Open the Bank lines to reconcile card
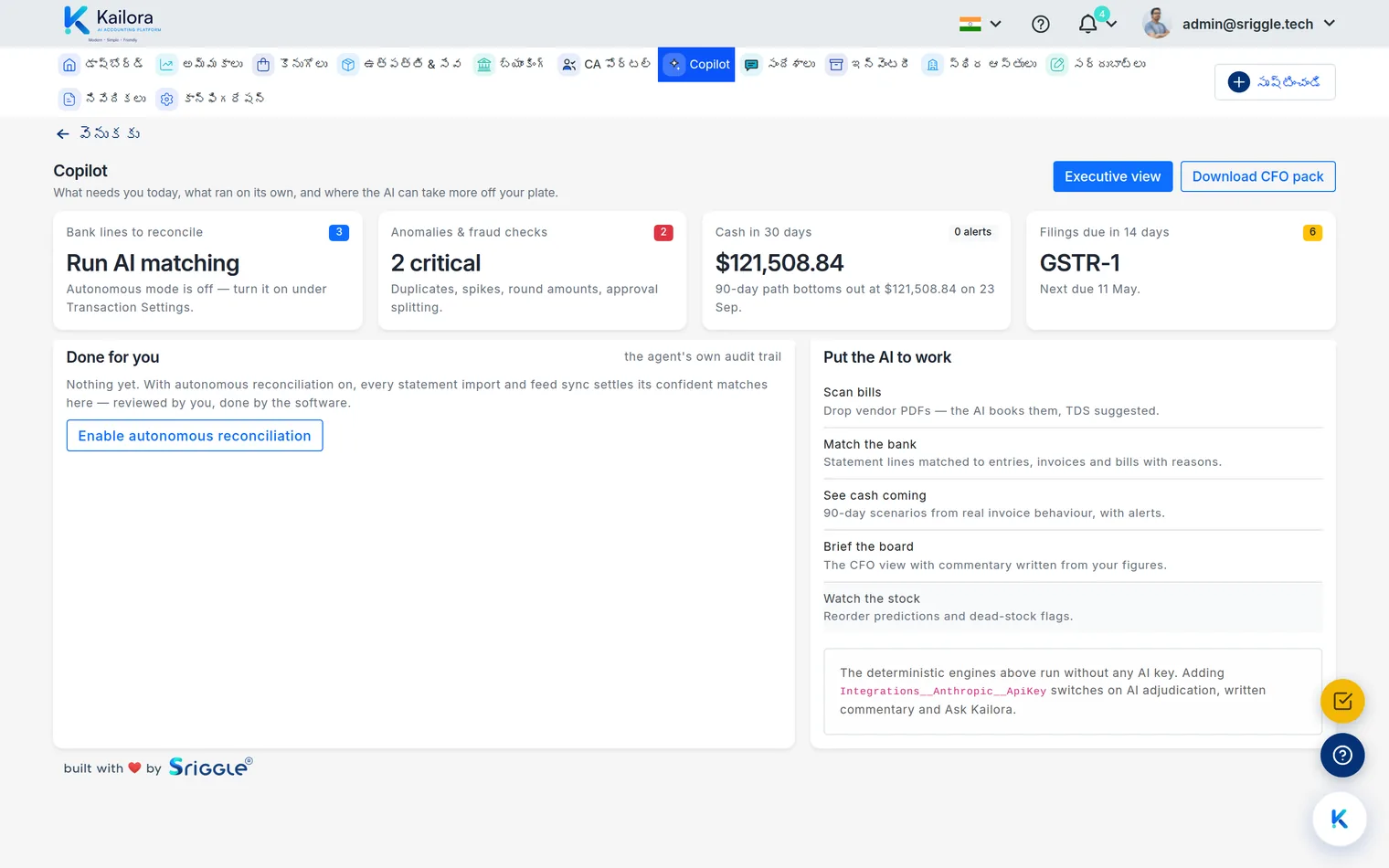1389x868 pixels. point(207,270)
